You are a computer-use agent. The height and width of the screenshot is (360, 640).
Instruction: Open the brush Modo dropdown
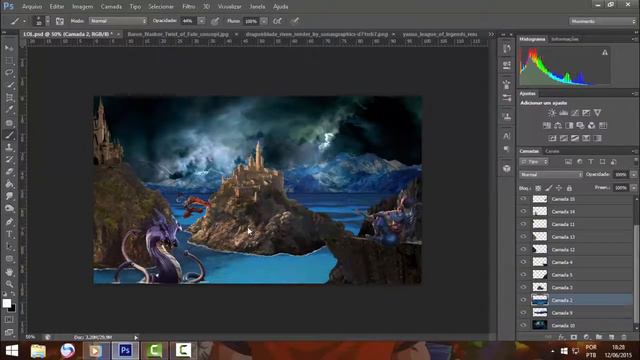118,21
